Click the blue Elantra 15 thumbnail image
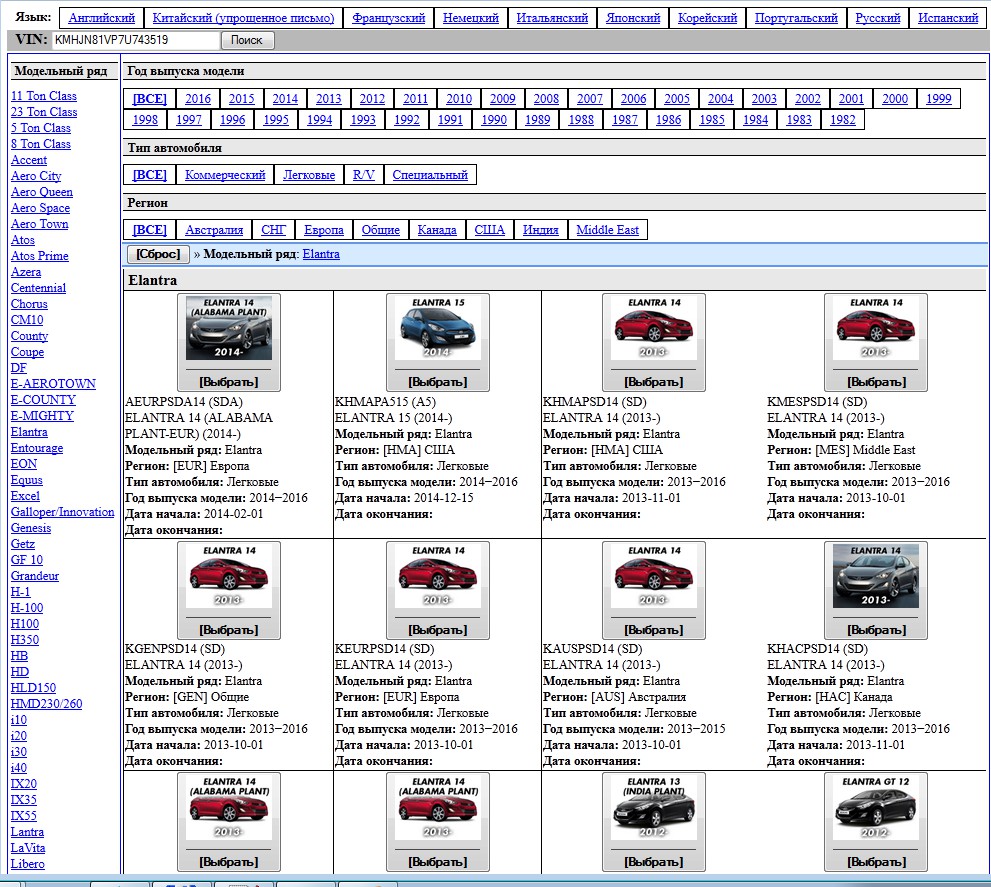Screen dimensions: 991x887 tap(437, 328)
